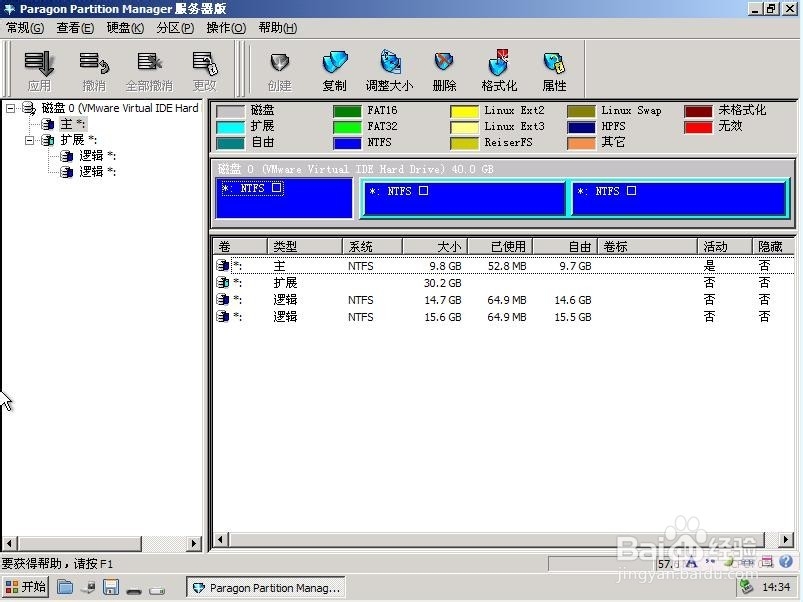This screenshot has width=803, height=602.
Task: Select the middle NTFS logical block in the disk map
Action: coord(464,199)
